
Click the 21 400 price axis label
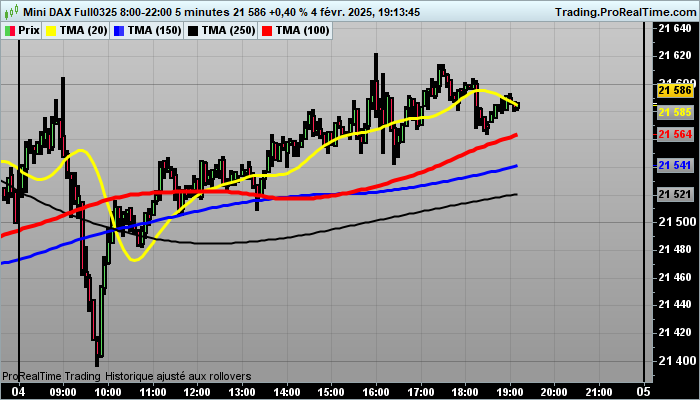(675, 361)
